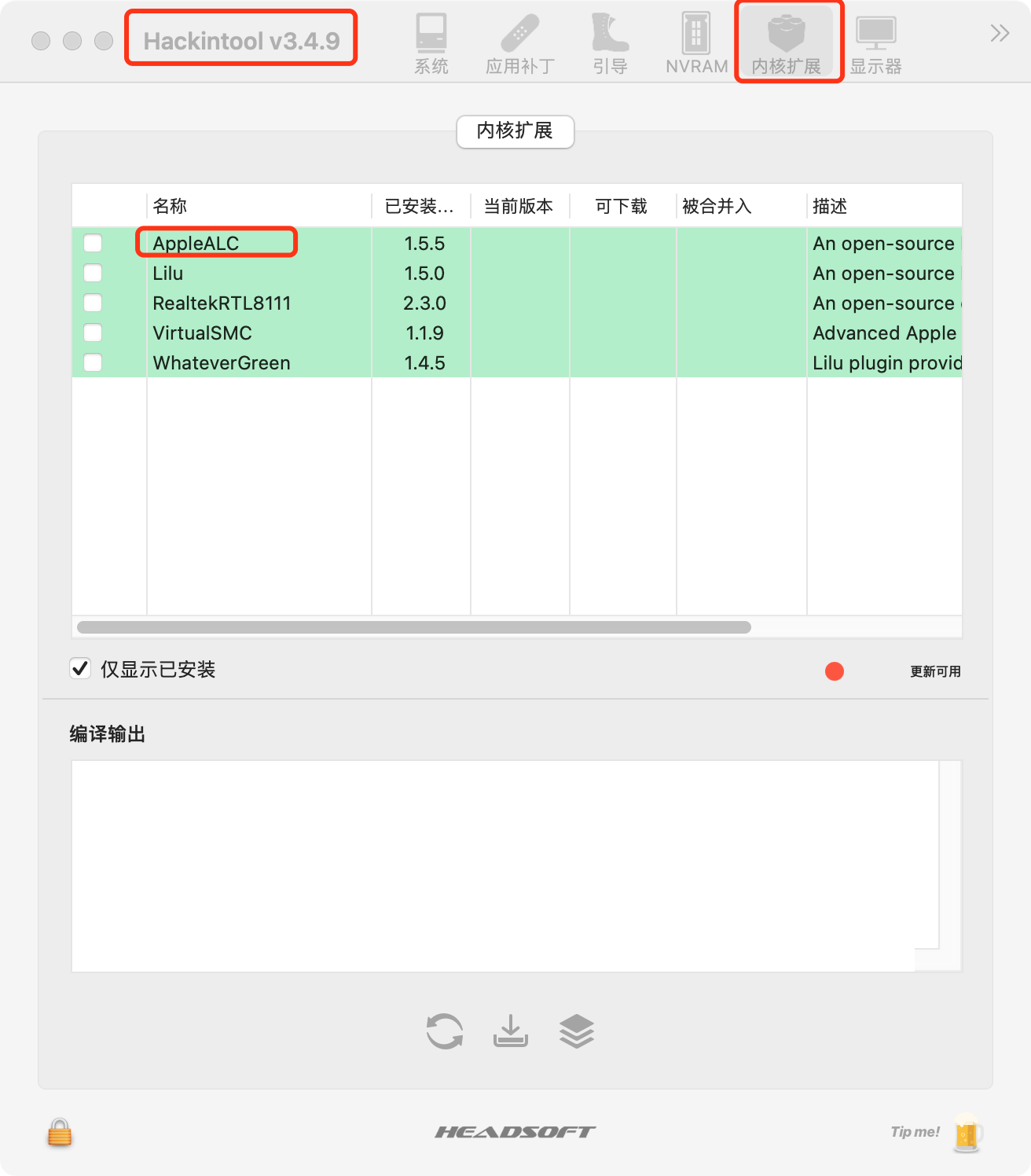Click the Tip me! link text
Image resolution: width=1031 pixels, height=1176 pixels.
point(915,1132)
